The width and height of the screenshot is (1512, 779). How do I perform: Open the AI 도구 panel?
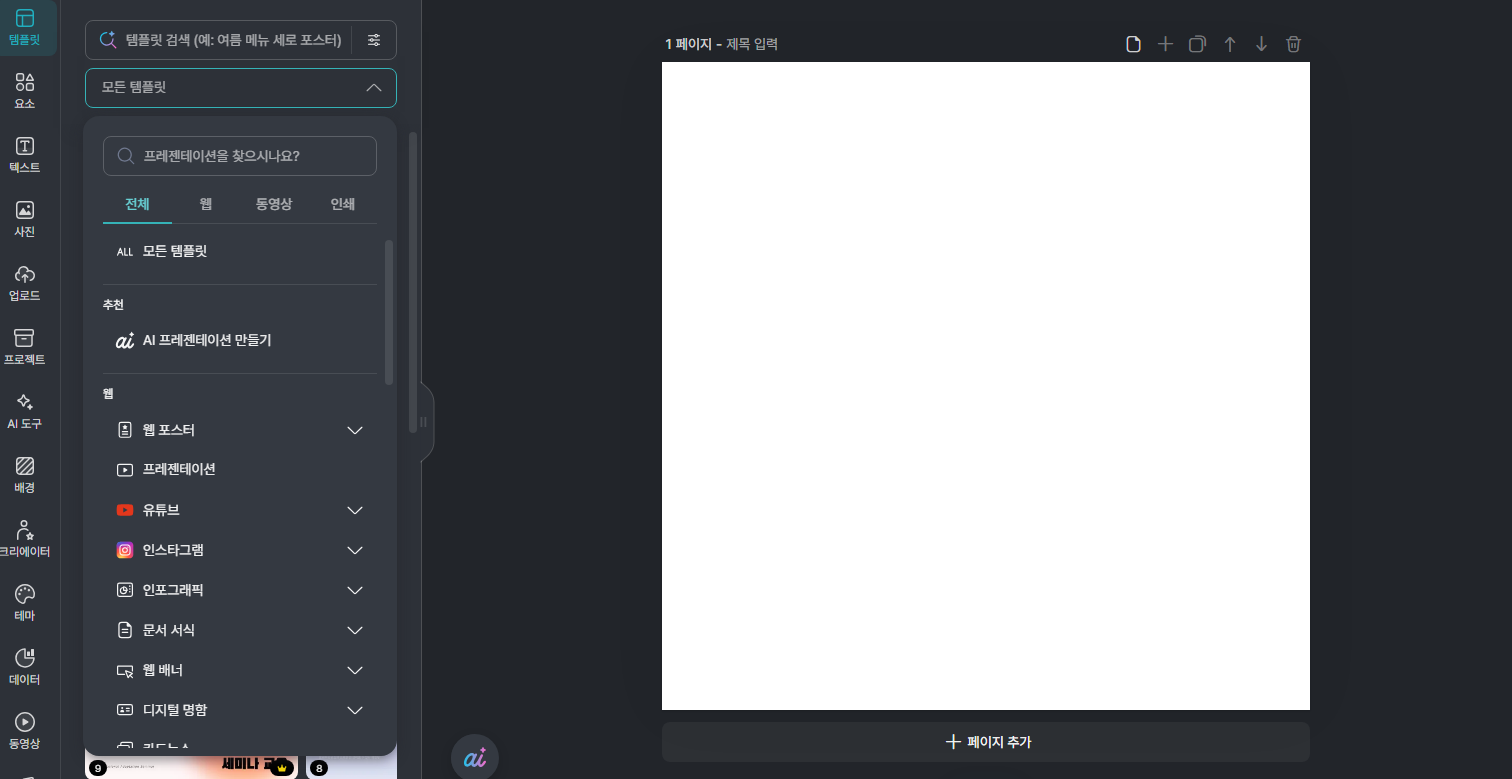pos(25,411)
